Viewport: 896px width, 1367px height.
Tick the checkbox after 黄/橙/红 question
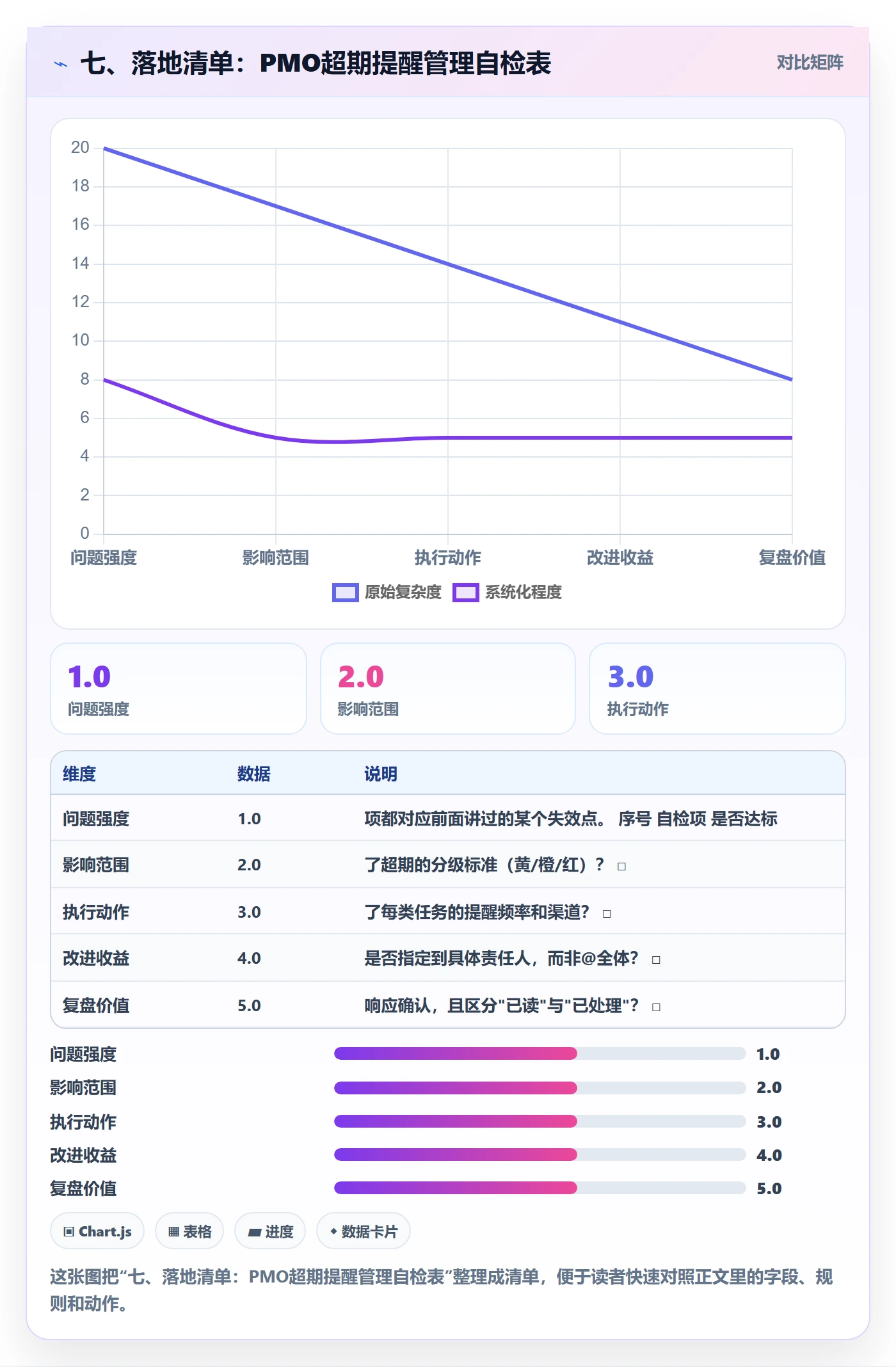(x=621, y=867)
